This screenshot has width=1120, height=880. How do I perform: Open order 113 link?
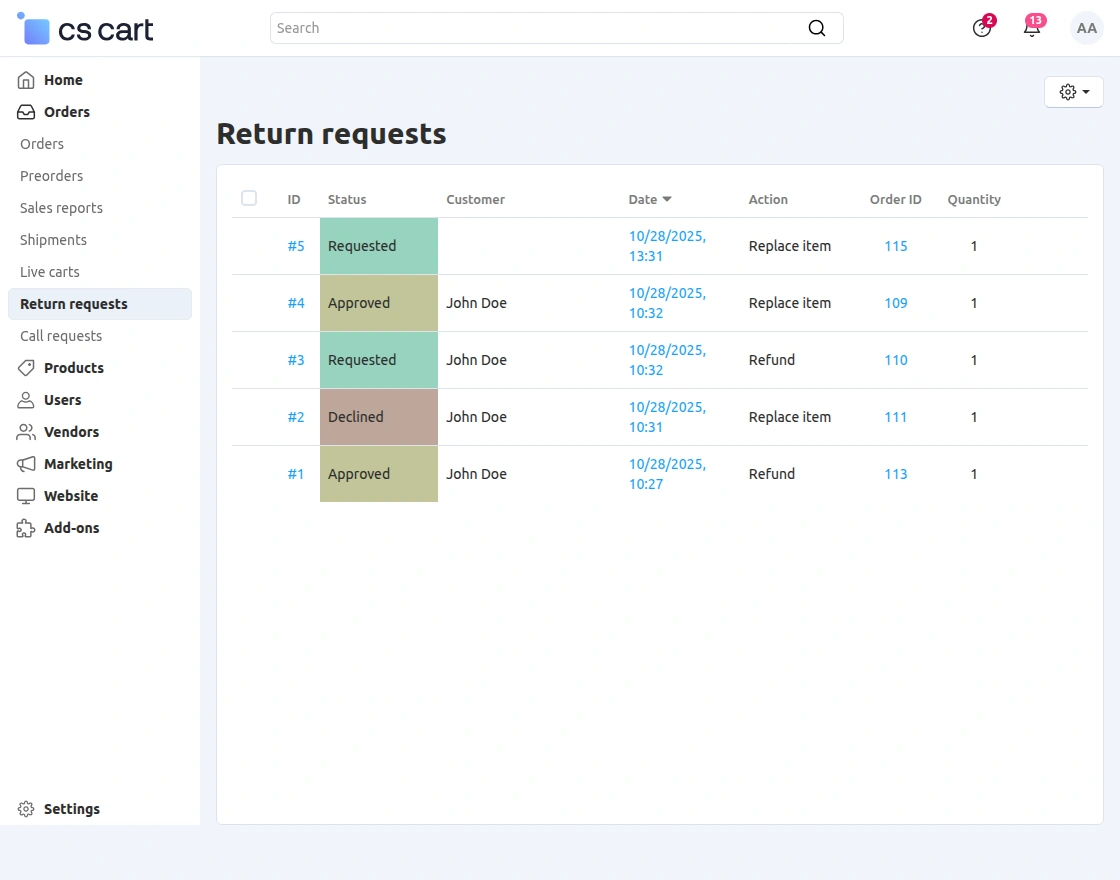point(896,474)
